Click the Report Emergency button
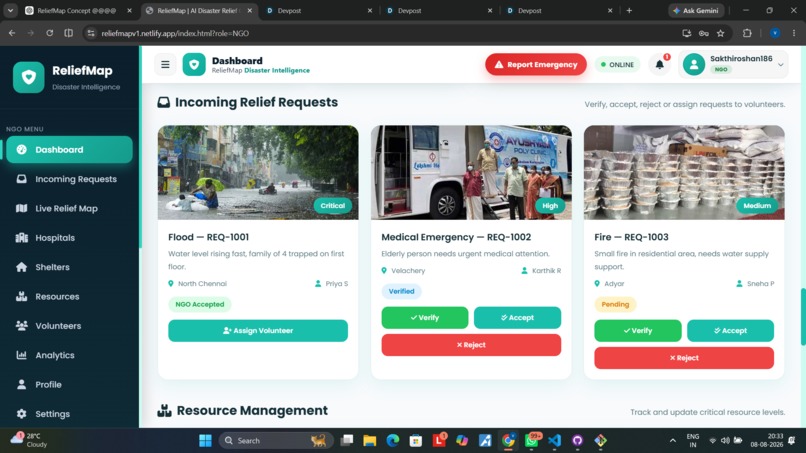Viewport: 806px width, 453px height. pyautogui.click(x=536, y=64)
